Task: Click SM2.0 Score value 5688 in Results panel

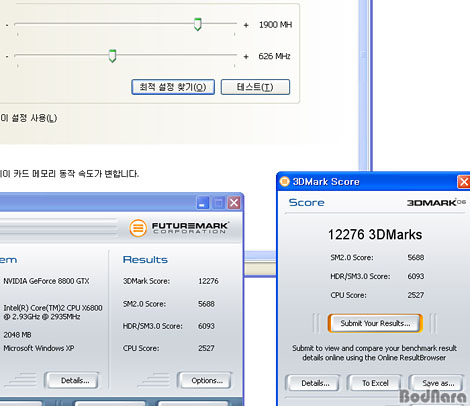Action: 206,304
